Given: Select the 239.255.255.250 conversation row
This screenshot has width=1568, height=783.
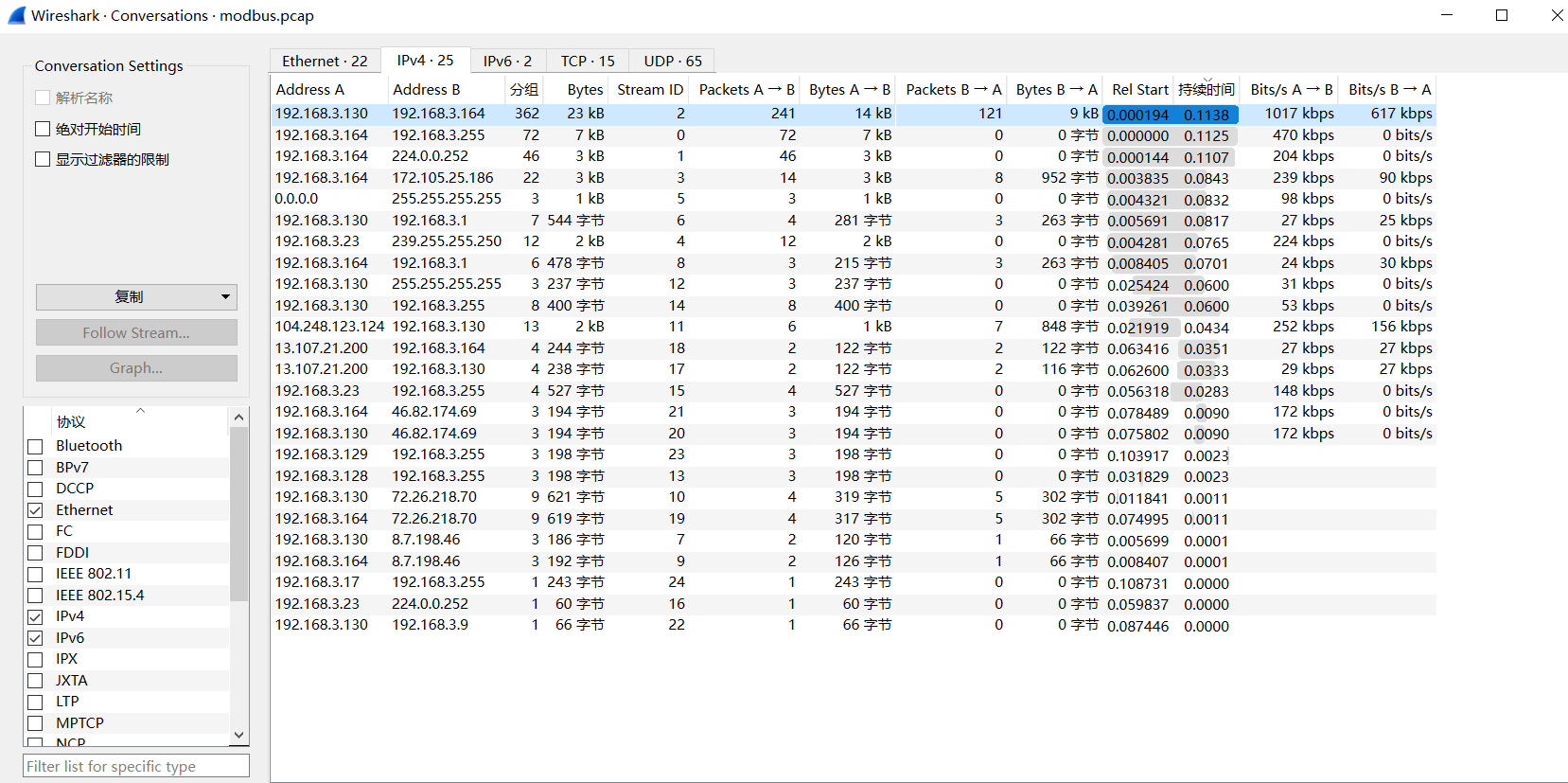Looking at the screenshot, I should [854, 241].
